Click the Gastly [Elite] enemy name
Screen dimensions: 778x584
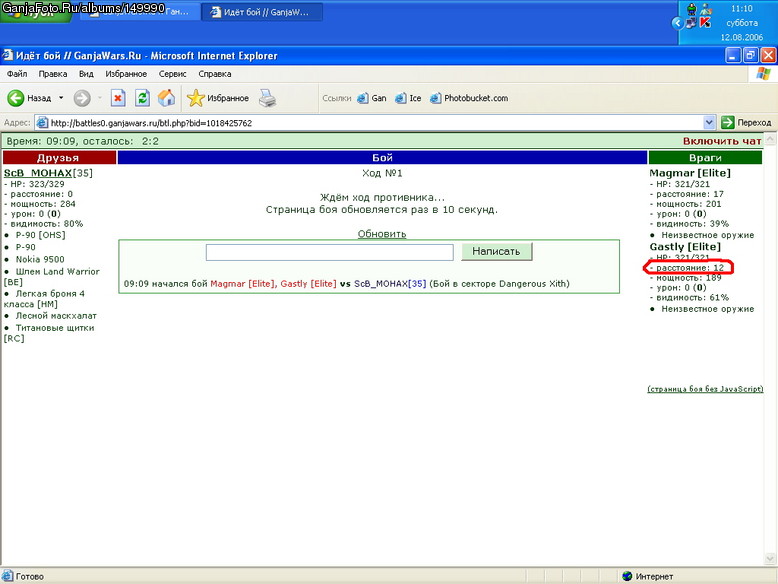[685, 247]
